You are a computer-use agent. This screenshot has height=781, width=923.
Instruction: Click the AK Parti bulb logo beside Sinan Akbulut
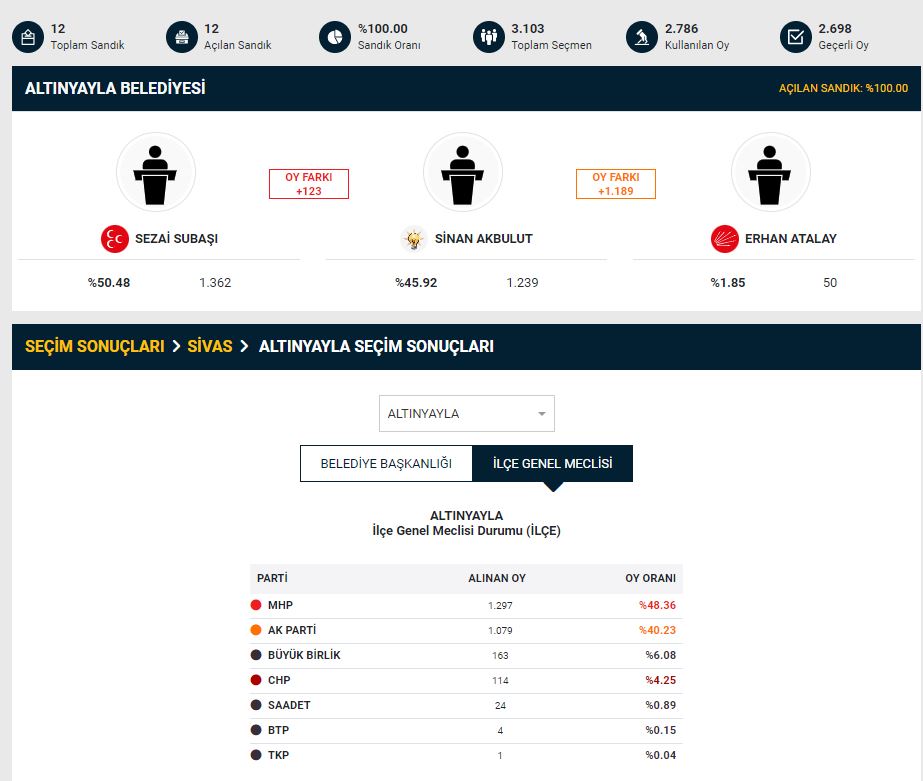pyautogui.click(x=413, y=239)
